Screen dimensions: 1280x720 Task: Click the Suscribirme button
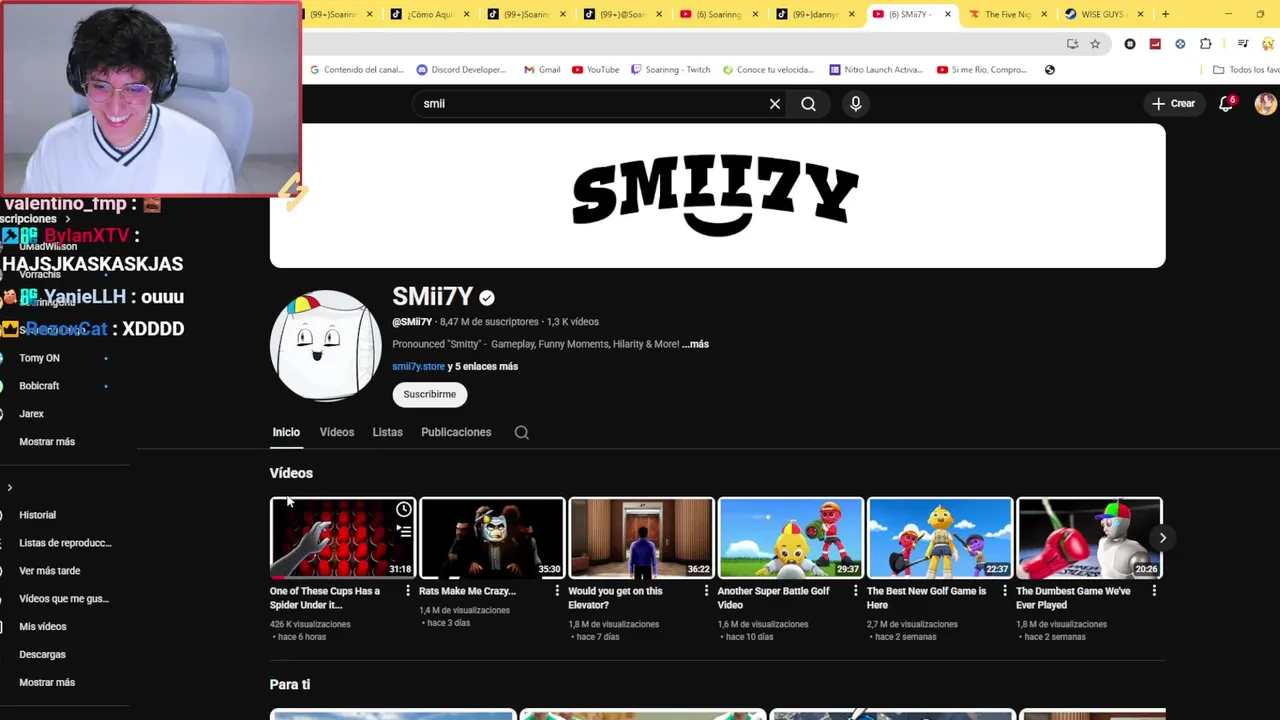430,395
